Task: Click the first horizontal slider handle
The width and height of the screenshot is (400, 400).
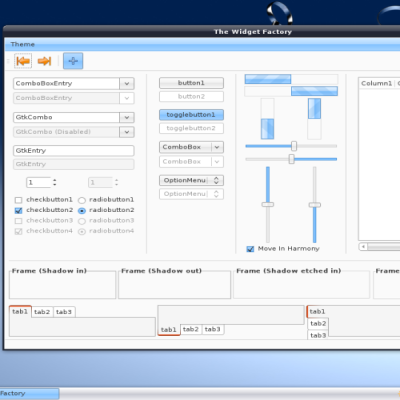Action: pos(294,146)
